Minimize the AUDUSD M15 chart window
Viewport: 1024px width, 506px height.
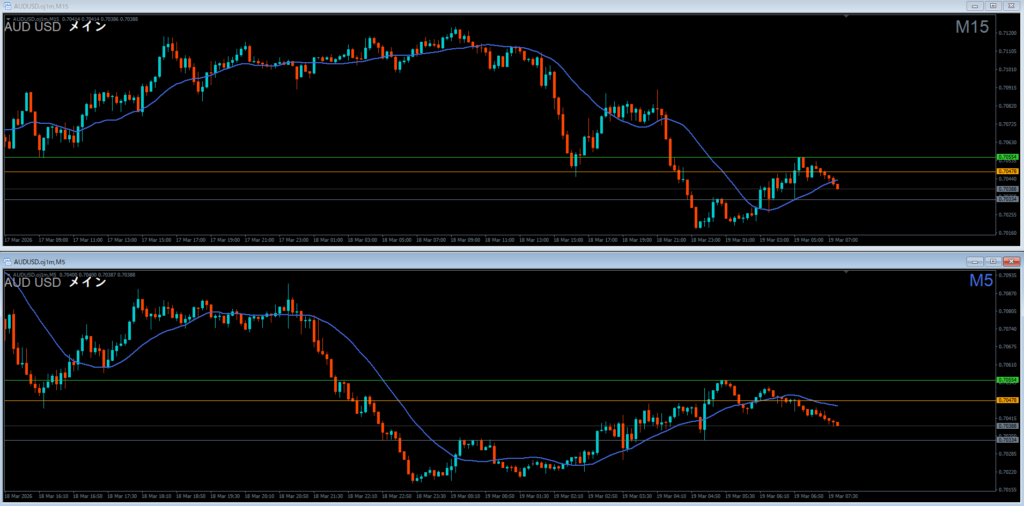[976, 6]
